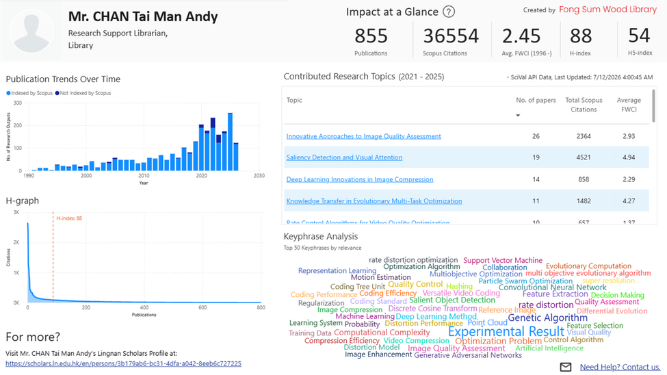Click the research topics table scrollbar
667x375 pixels.
pos(654,105)
